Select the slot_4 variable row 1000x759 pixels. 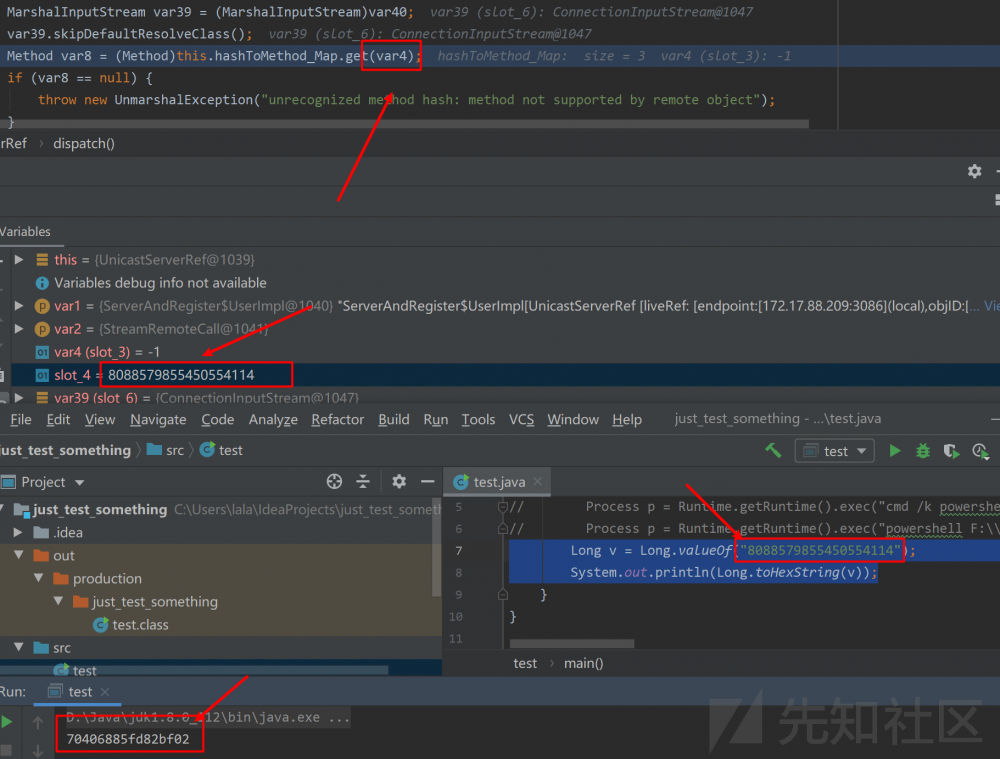(500, 374)
